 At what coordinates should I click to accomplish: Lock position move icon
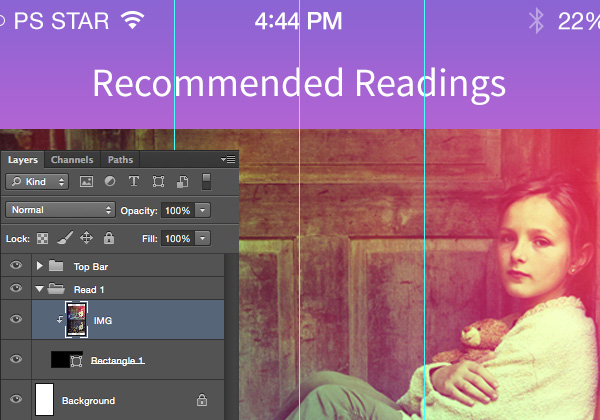coord(86,238)
